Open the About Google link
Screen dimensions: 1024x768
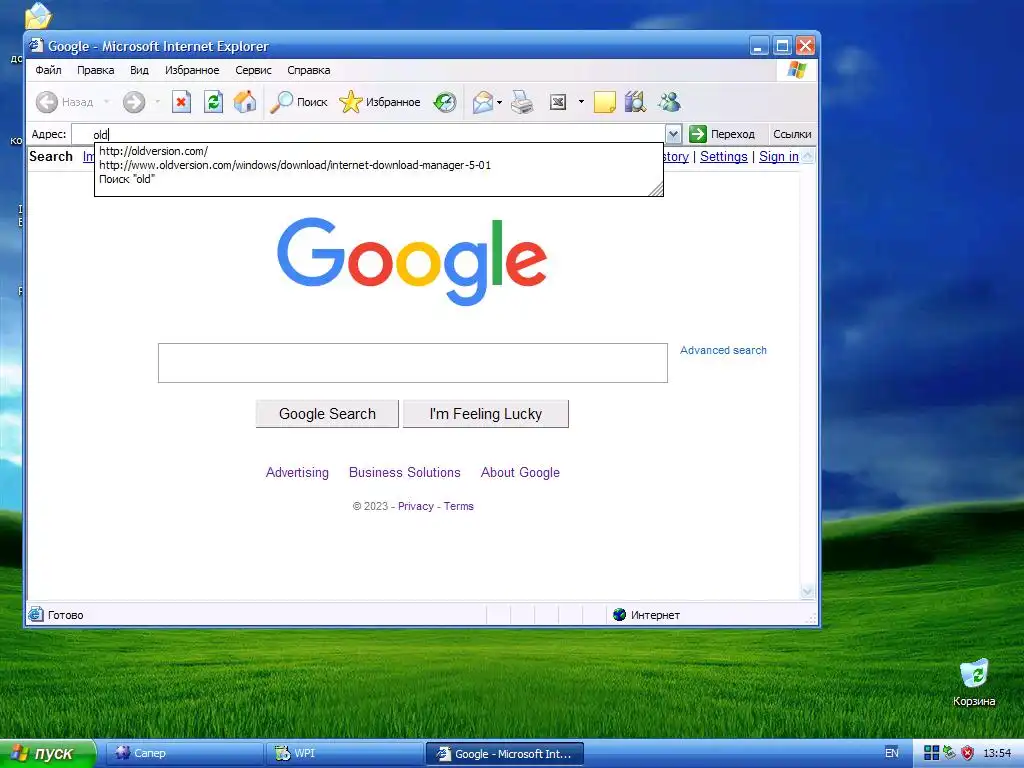[520, 472]
